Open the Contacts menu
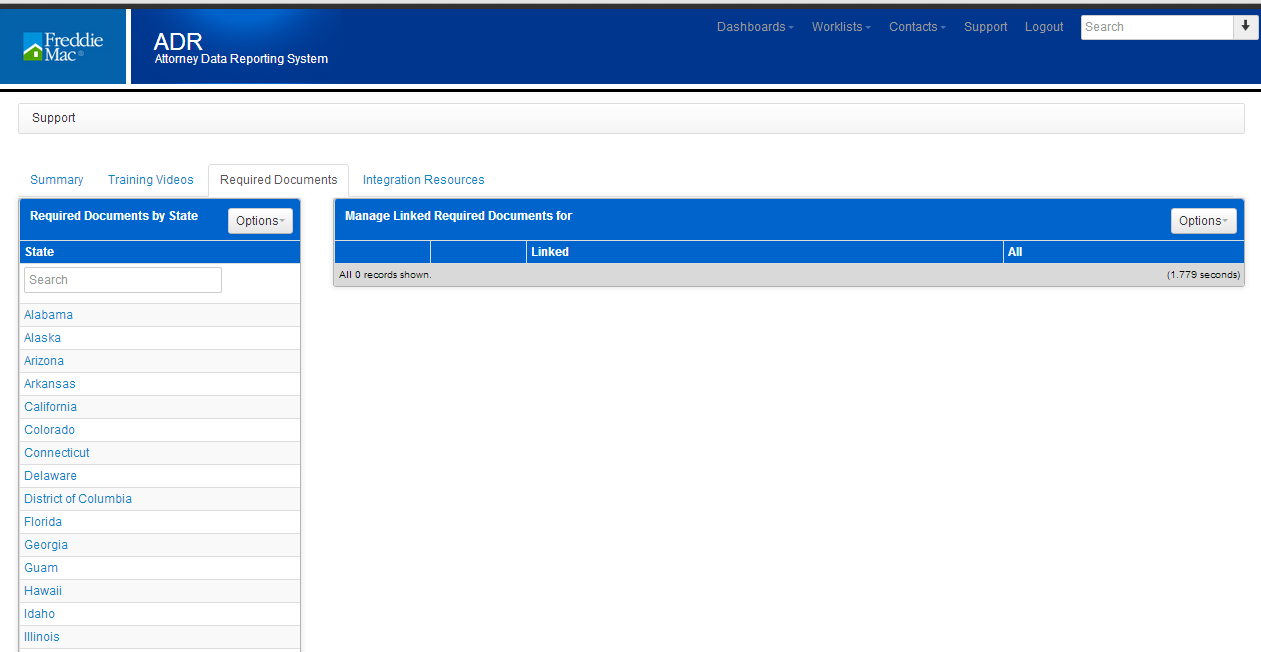The height and width of the screenshot is (652, 1261). 917,27
